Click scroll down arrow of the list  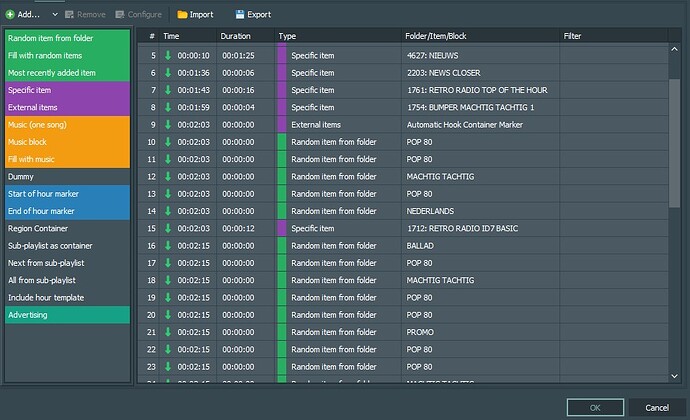click(x=674, y=376)
